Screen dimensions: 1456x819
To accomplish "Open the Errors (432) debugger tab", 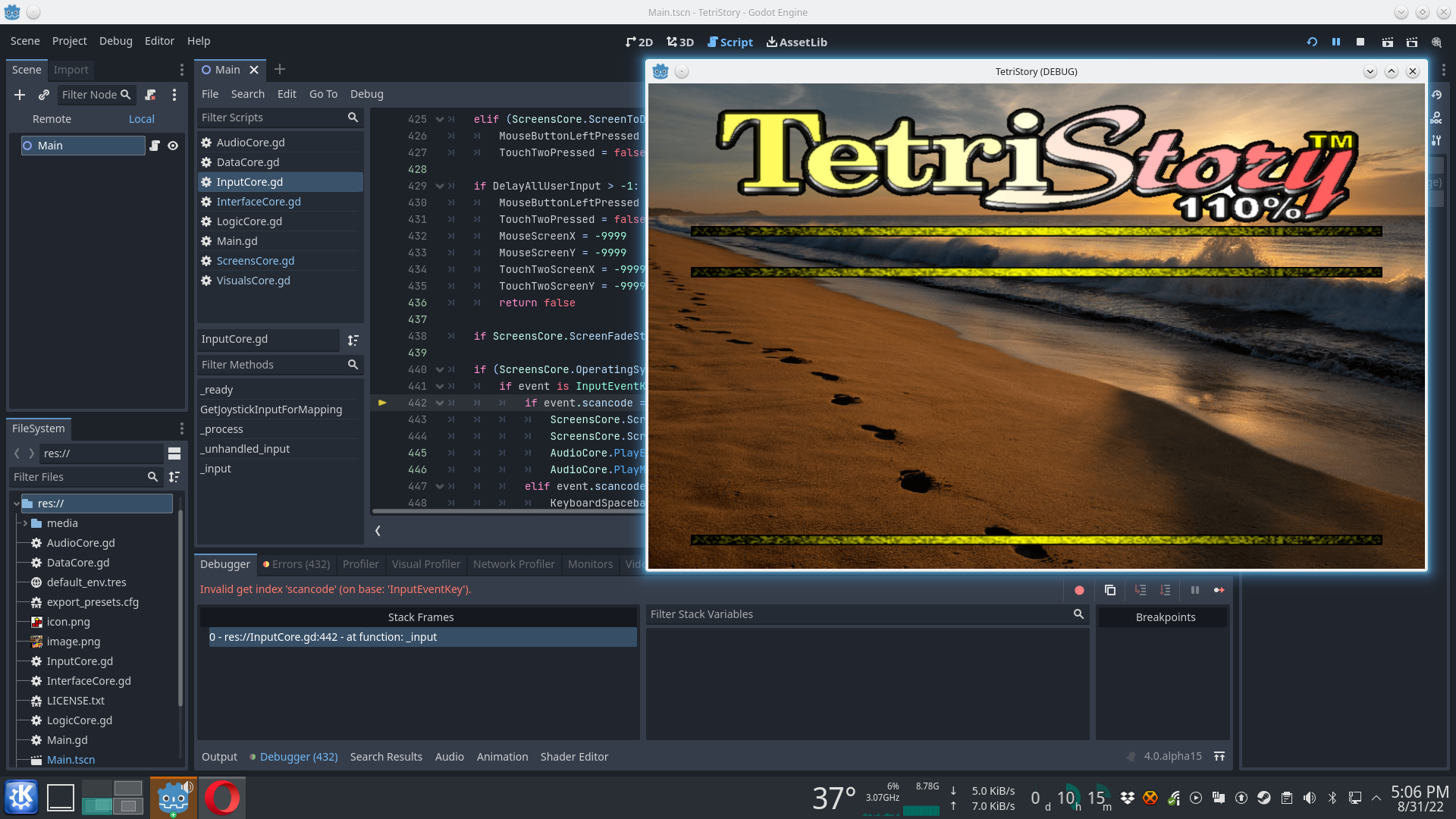I will point(297,564).
